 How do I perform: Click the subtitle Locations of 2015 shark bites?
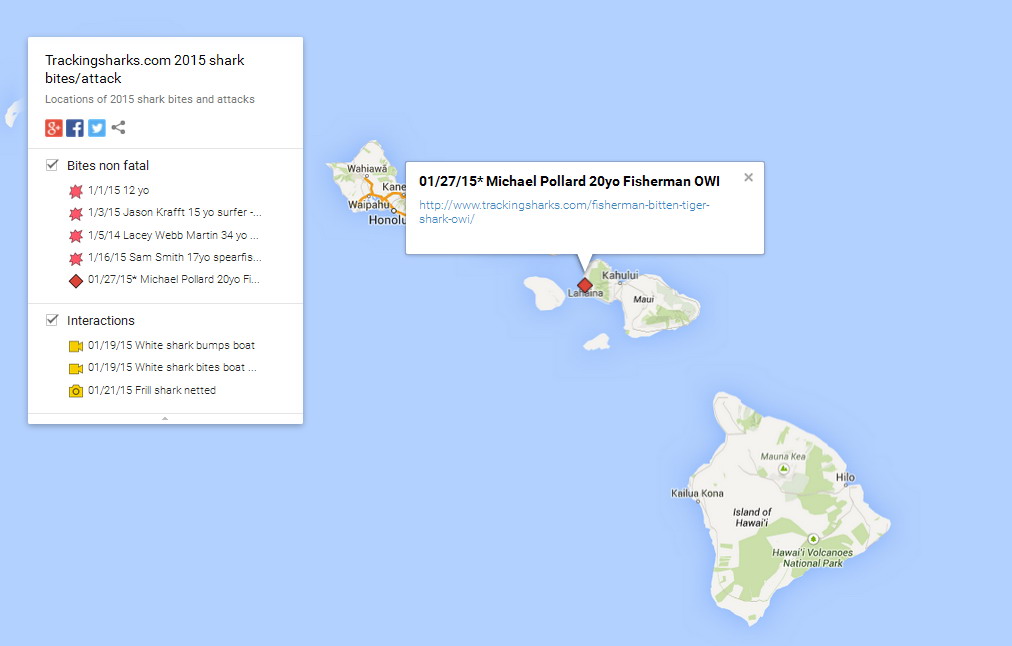(x=150, y=99)
